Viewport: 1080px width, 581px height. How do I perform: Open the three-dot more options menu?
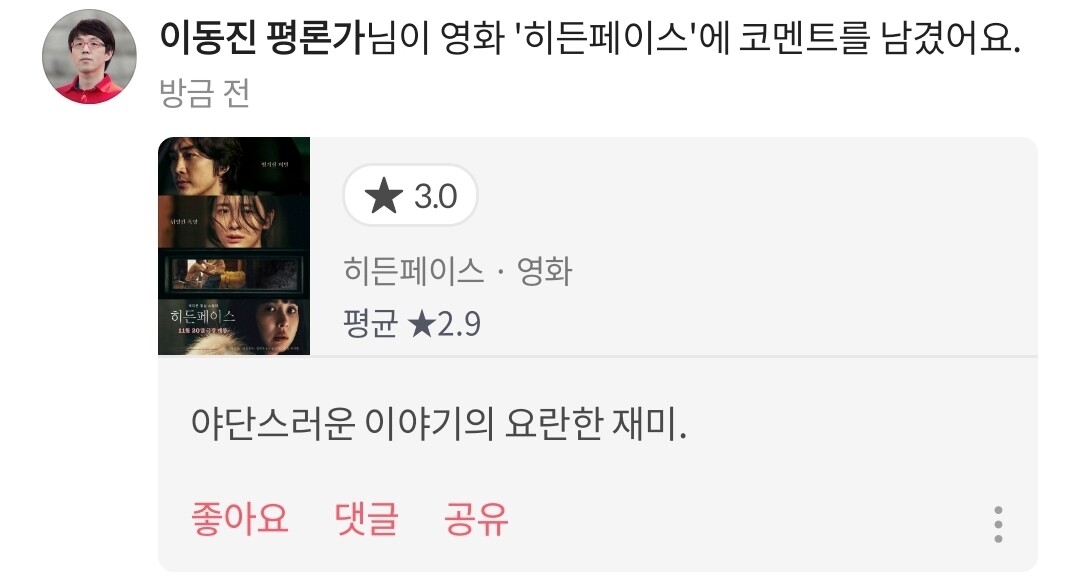pos(998,525)
